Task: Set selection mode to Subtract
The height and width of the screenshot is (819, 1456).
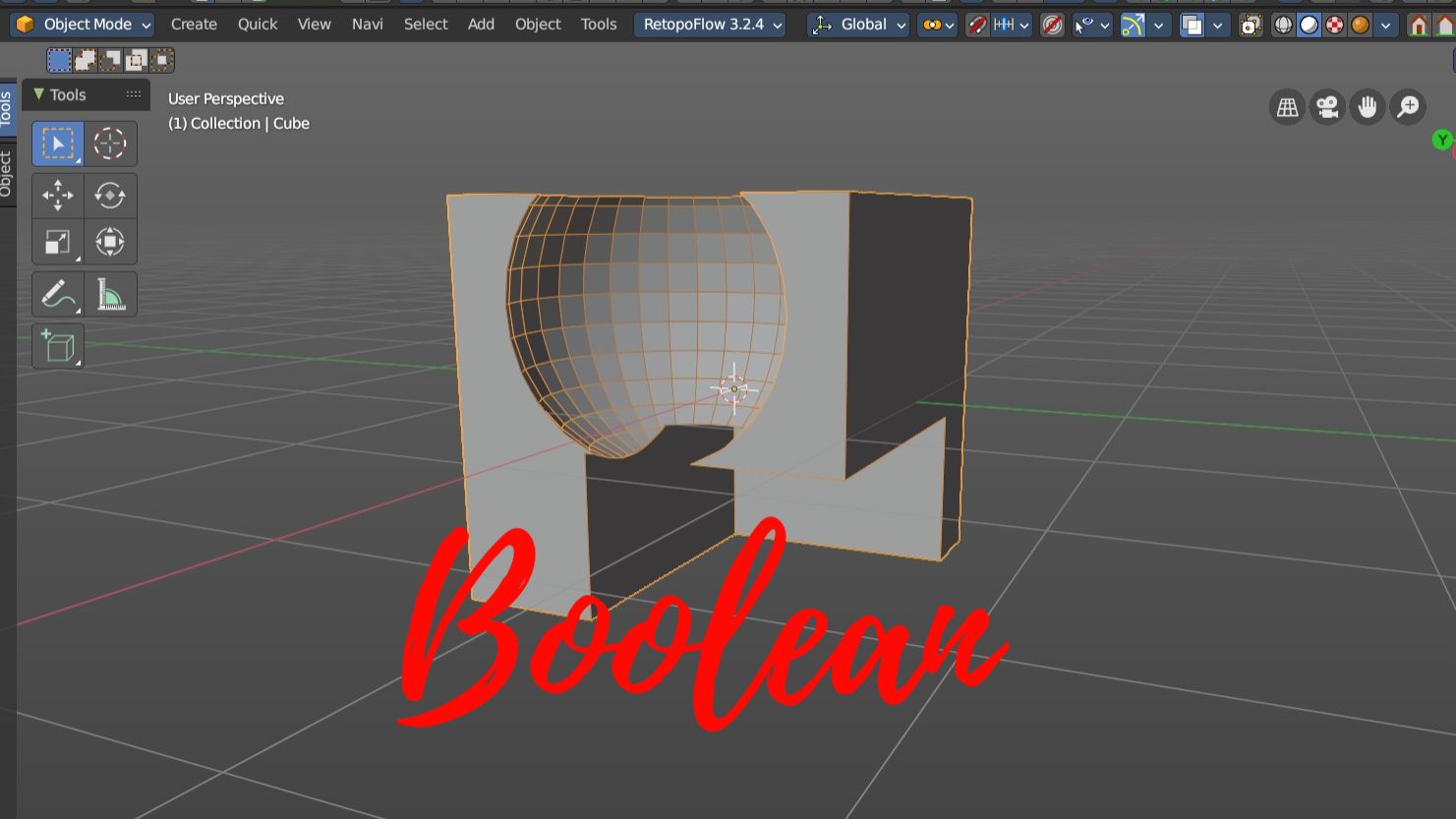Action: pos(111,61)
